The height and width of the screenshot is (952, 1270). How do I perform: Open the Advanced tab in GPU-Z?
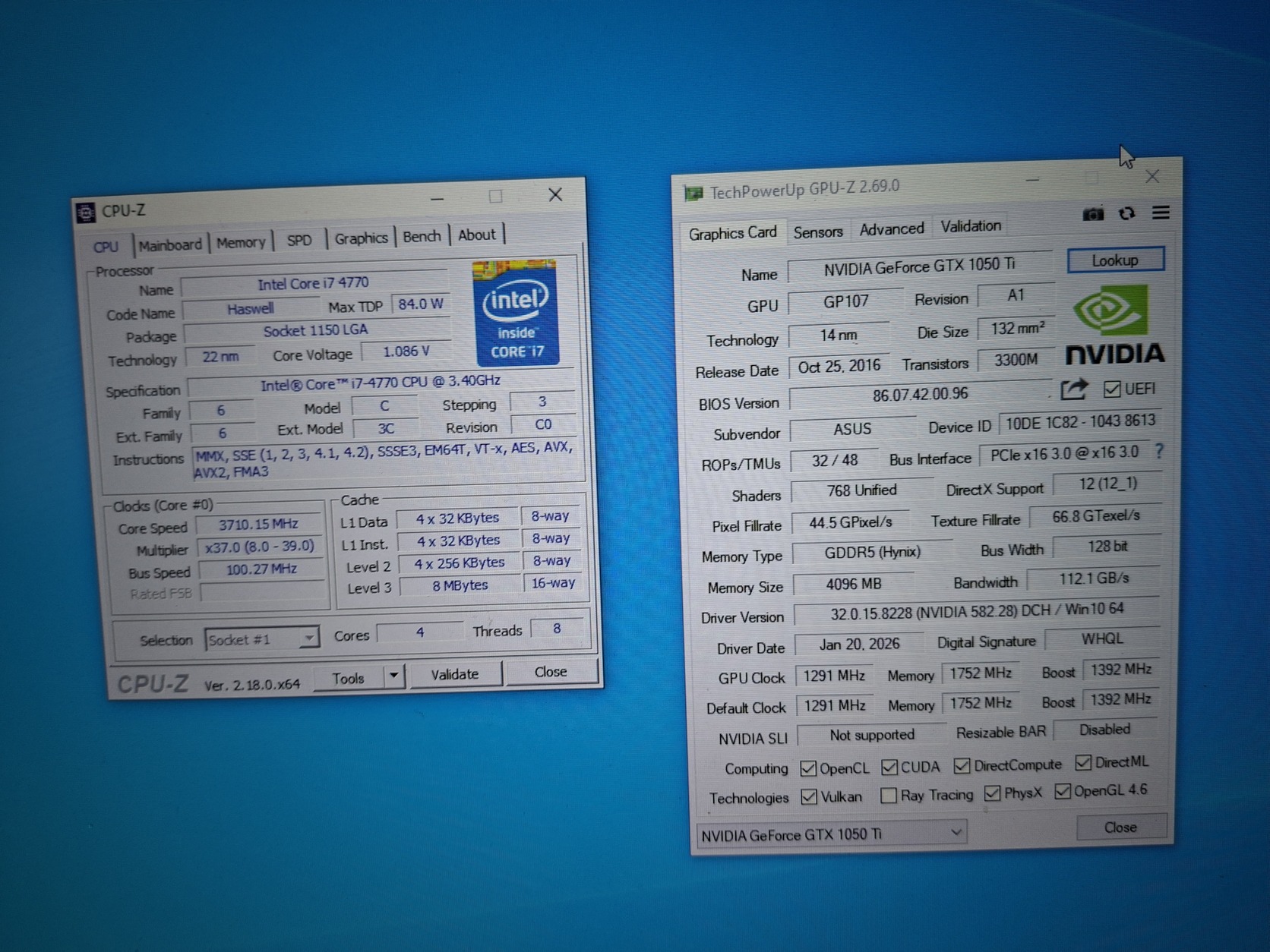point(892,229)
